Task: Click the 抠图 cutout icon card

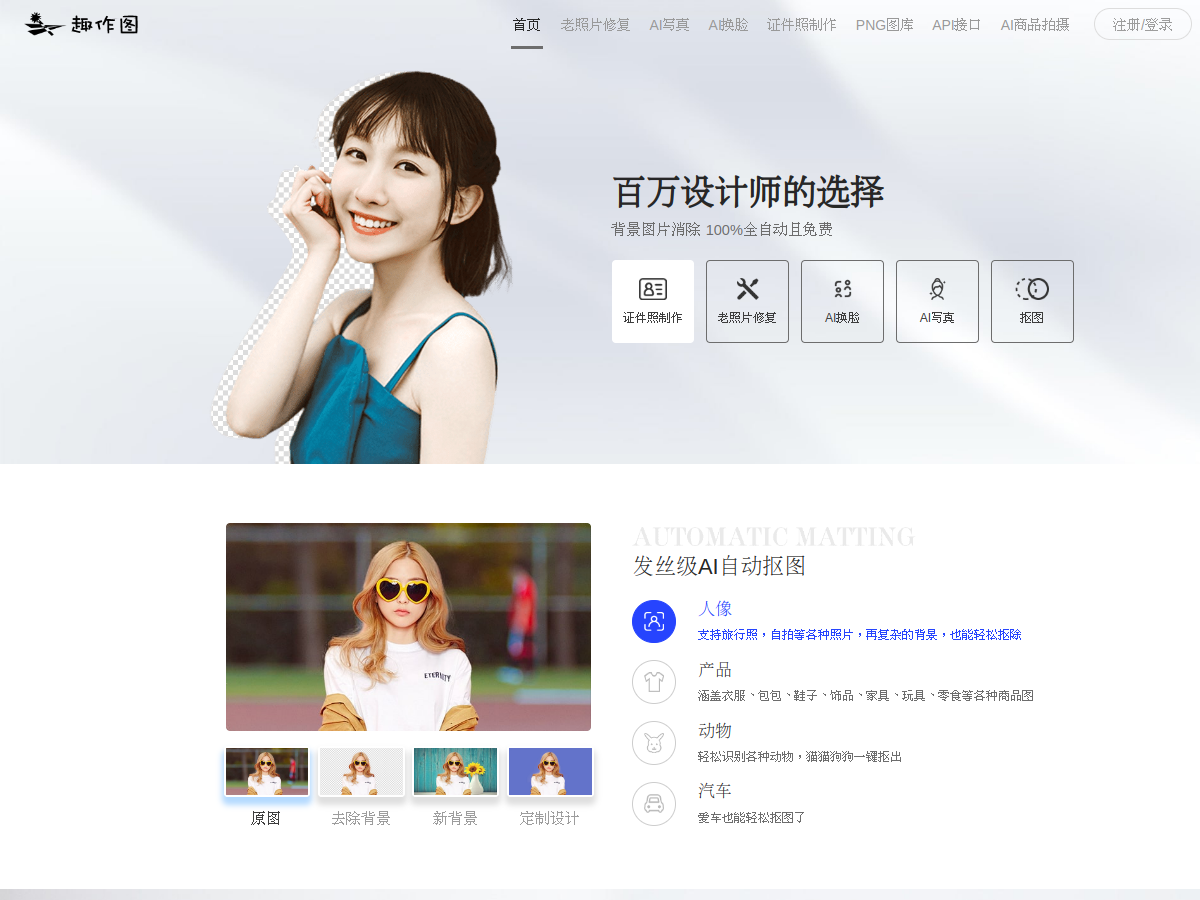Action: [x=1032, y=301]
